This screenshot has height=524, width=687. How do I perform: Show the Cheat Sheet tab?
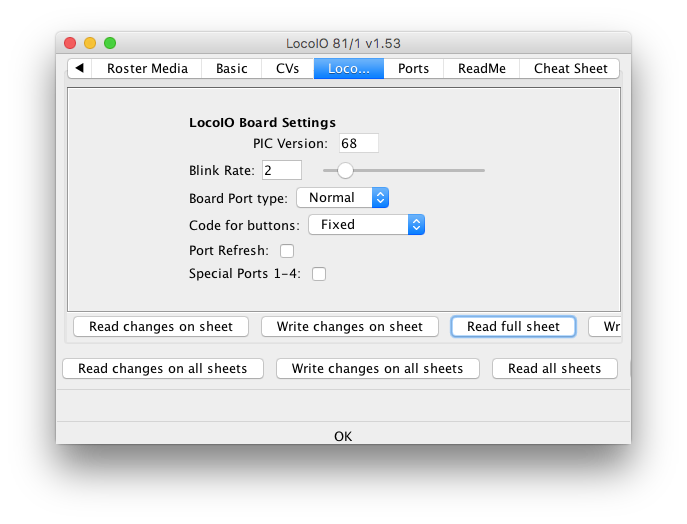(570, 69)
